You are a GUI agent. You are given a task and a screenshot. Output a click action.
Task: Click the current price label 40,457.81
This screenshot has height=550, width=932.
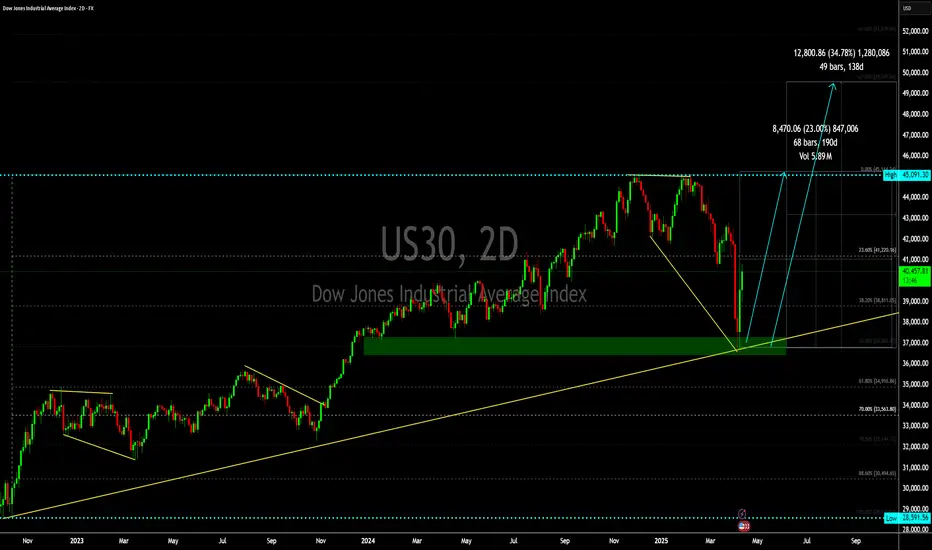(x=915, y=275)
